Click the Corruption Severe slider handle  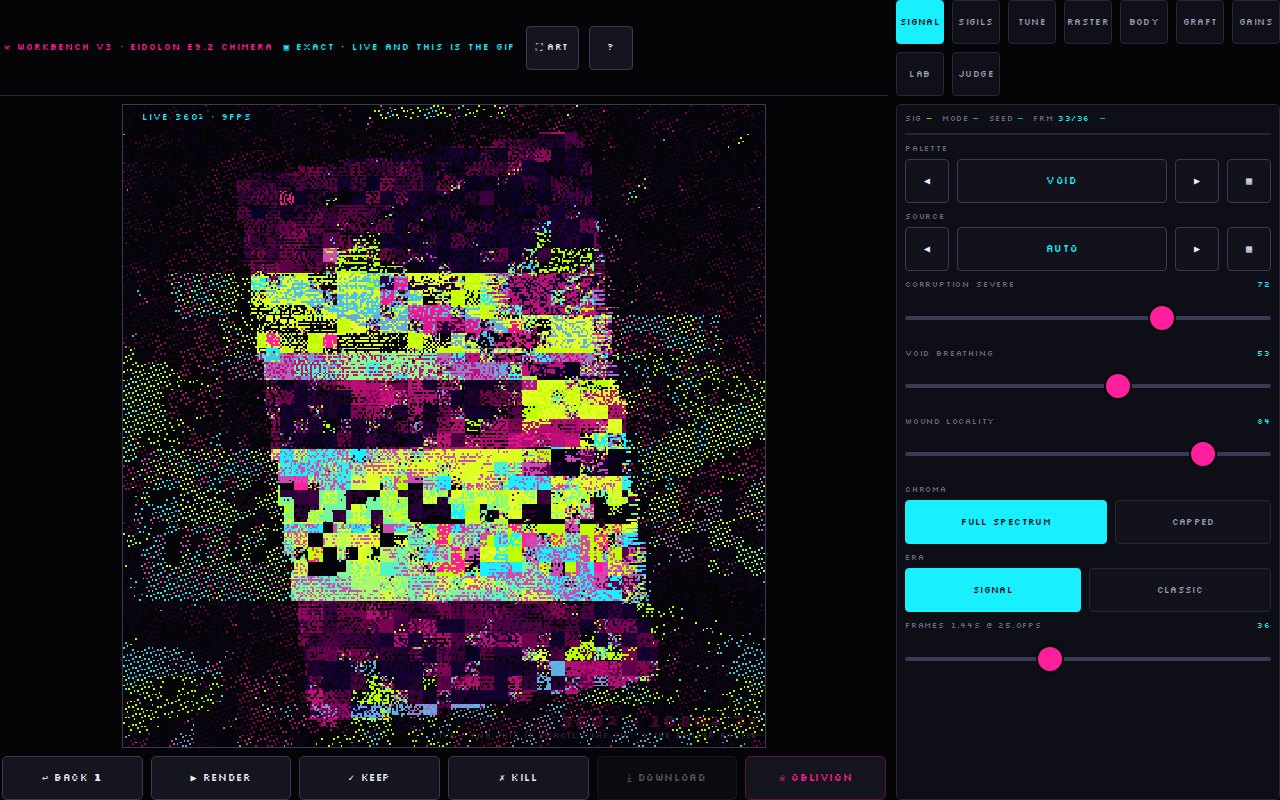point(1162,318)
